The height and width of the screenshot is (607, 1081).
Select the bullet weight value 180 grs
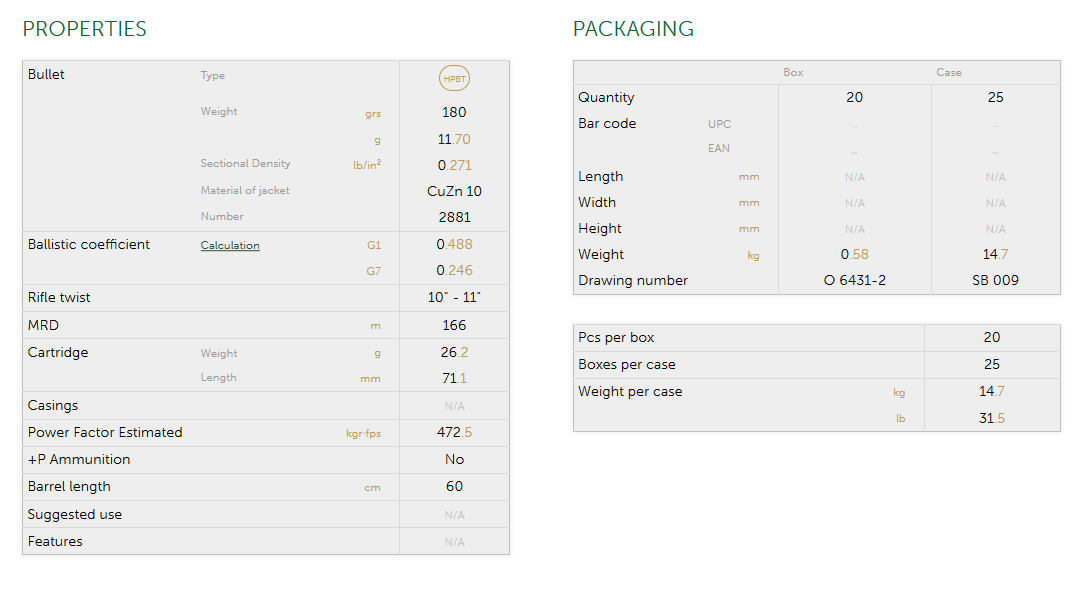454,112
